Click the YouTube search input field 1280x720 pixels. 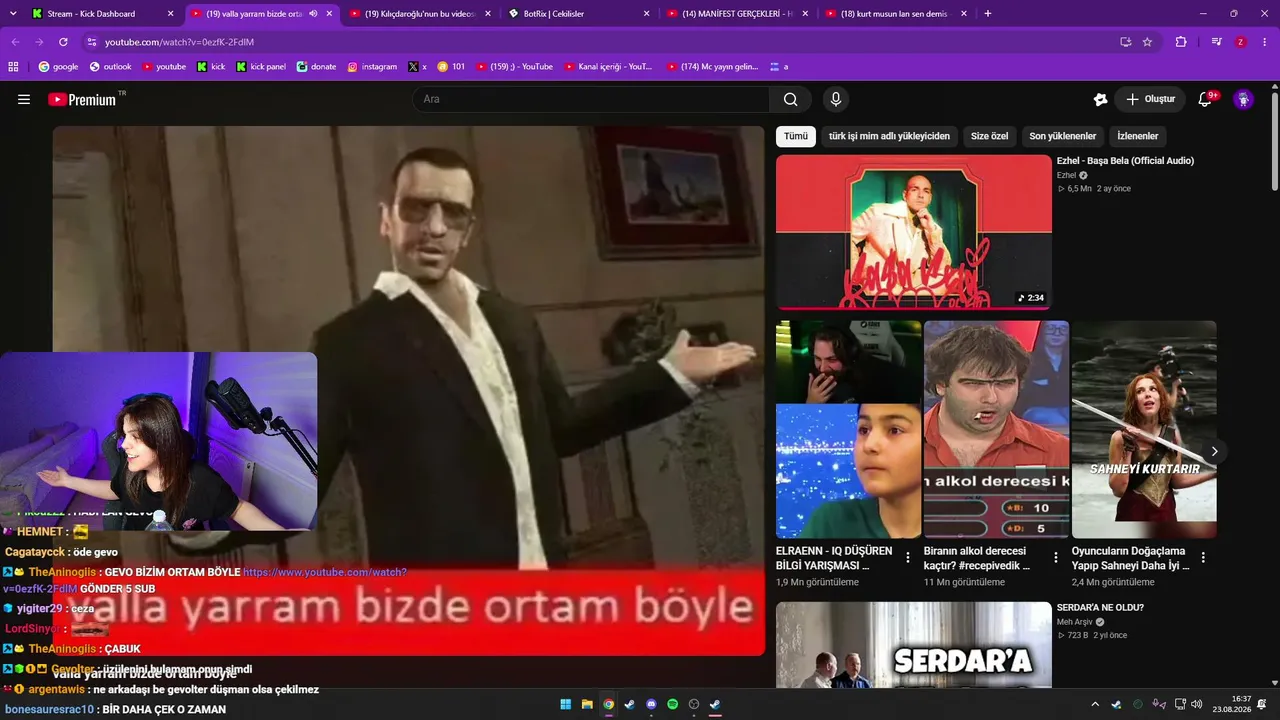point(591,99)
